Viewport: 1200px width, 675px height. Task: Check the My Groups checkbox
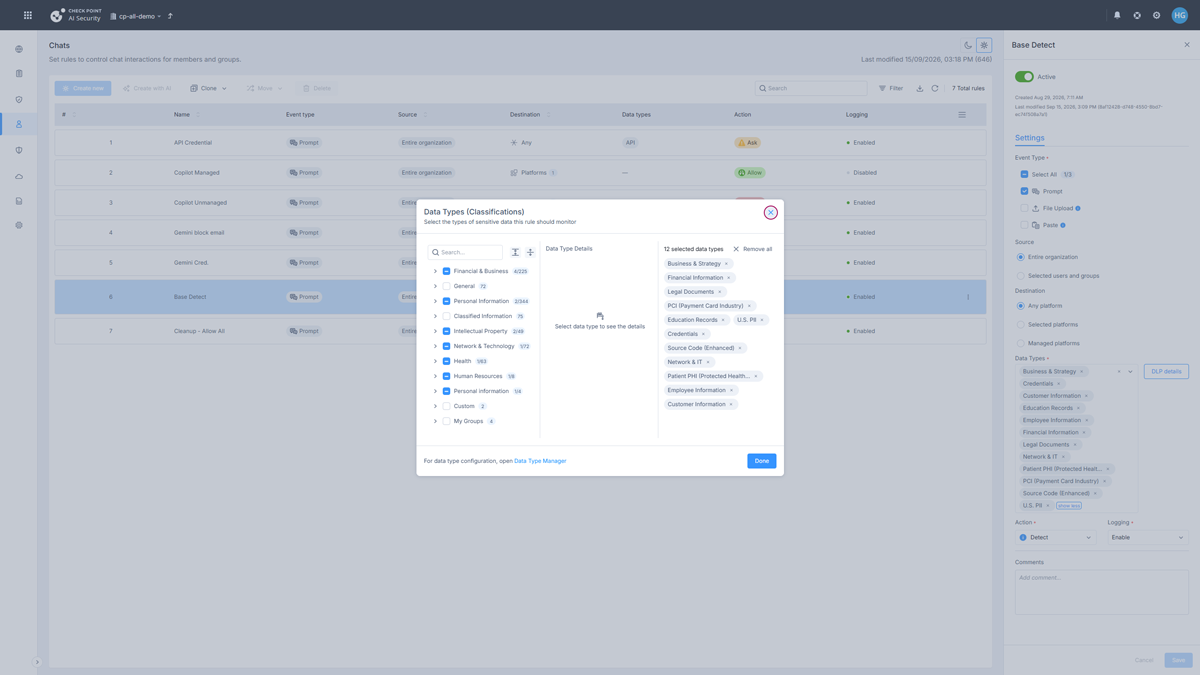[446, 421]
